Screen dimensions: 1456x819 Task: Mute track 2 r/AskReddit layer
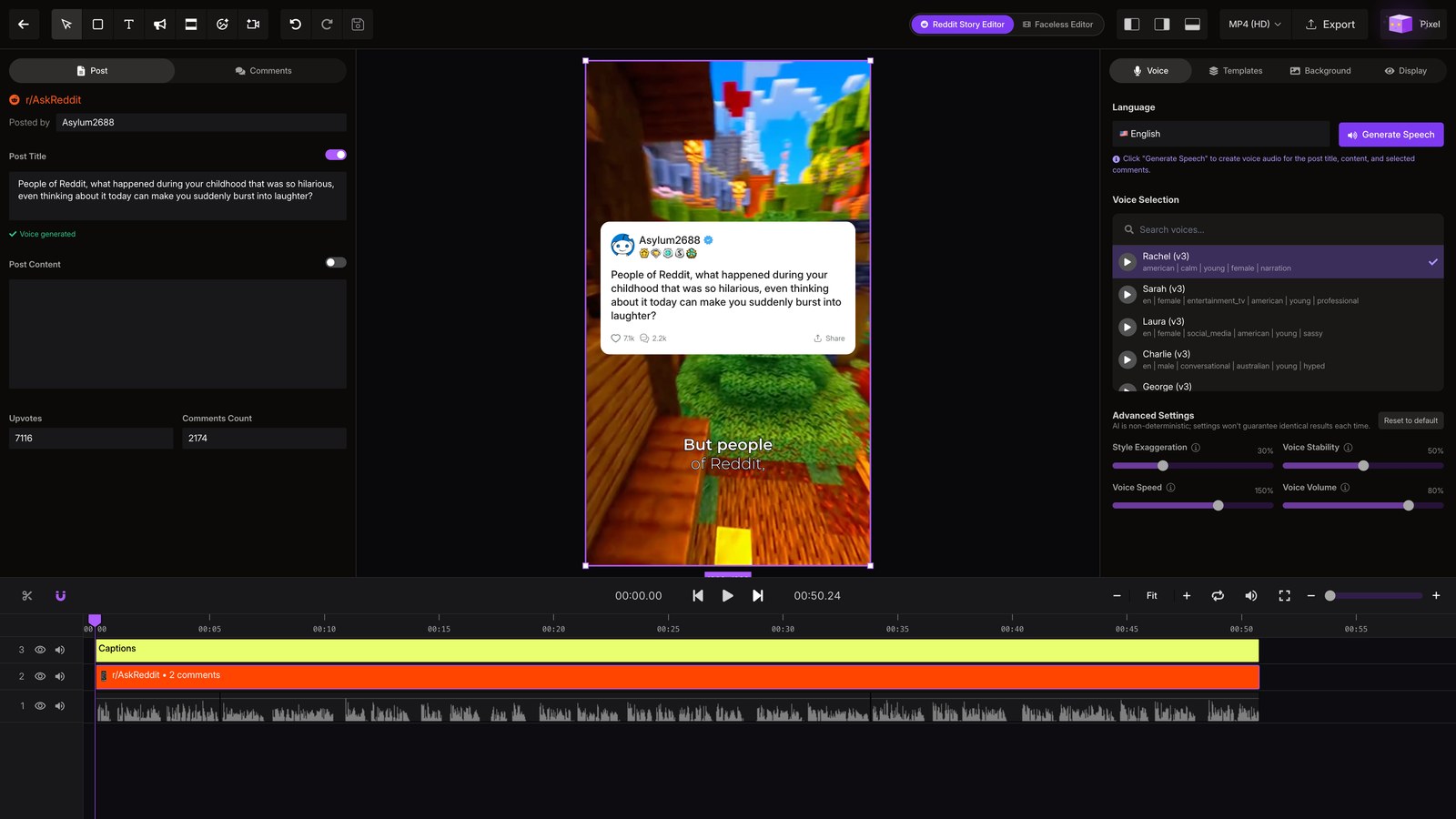pyautogui.click(x=60, y=676)
